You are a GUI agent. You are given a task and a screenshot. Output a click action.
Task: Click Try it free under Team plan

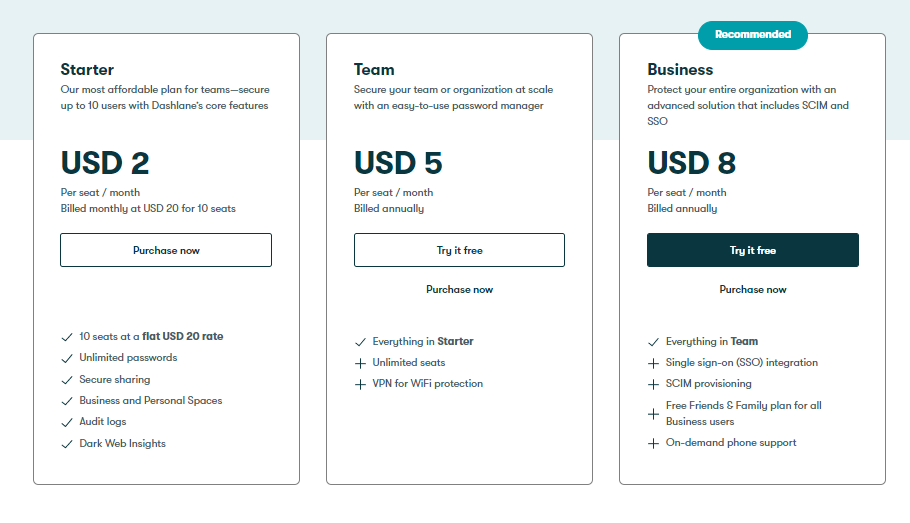459,250
